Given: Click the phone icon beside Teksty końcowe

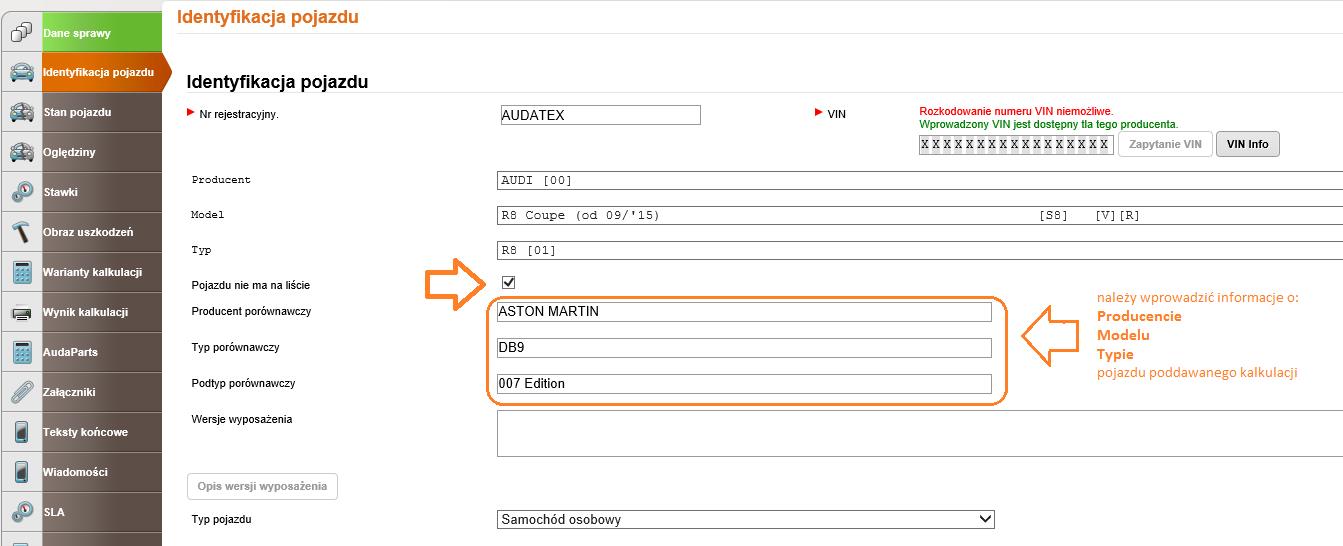Looking at the screenshot, I should click(20, 432).
